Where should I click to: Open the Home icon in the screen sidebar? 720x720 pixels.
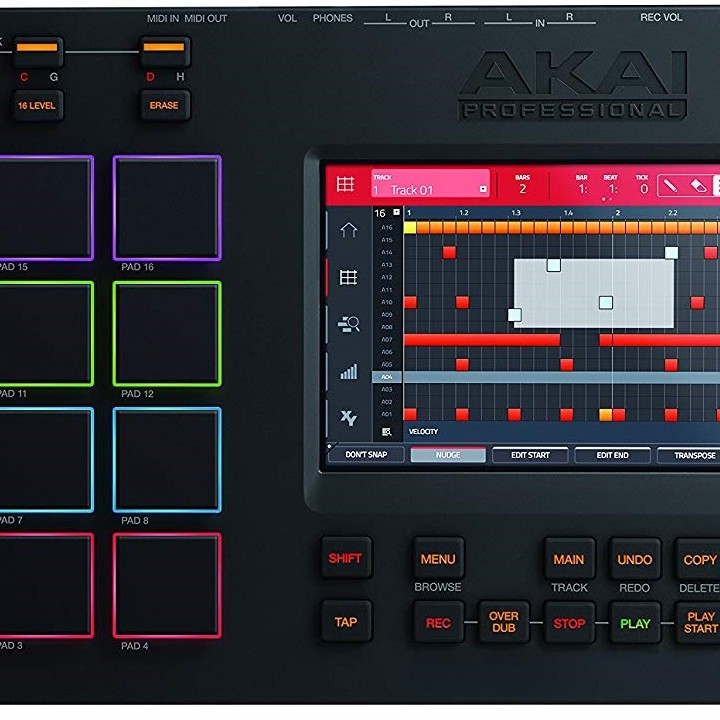pyautogui.click(x=349, y=230)
